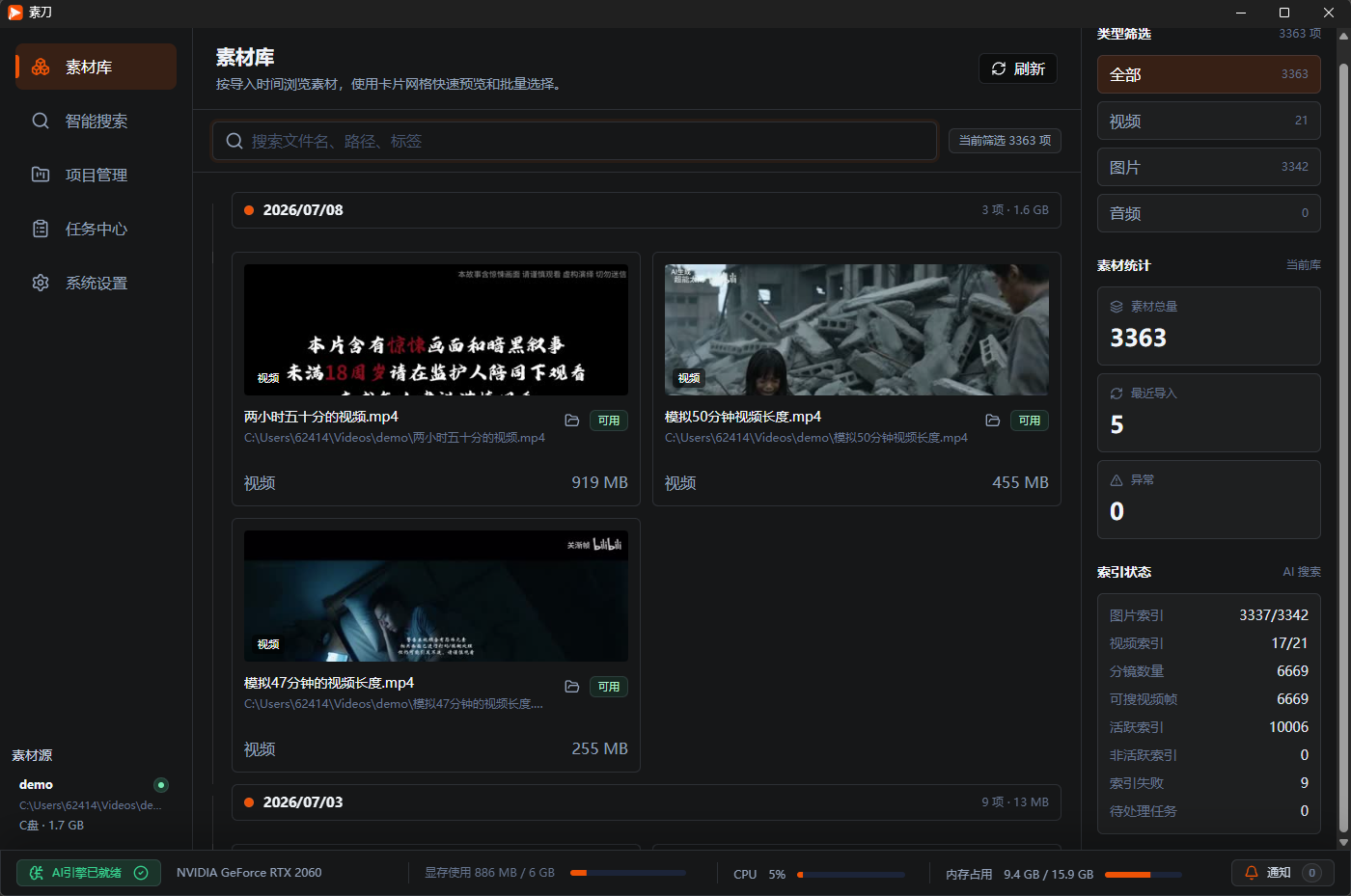The width and height of the screenshot is (1351, 896).
Task: Go to 项目管理 in sidebar
Action: pyautogui.click(x=96, y=175)
